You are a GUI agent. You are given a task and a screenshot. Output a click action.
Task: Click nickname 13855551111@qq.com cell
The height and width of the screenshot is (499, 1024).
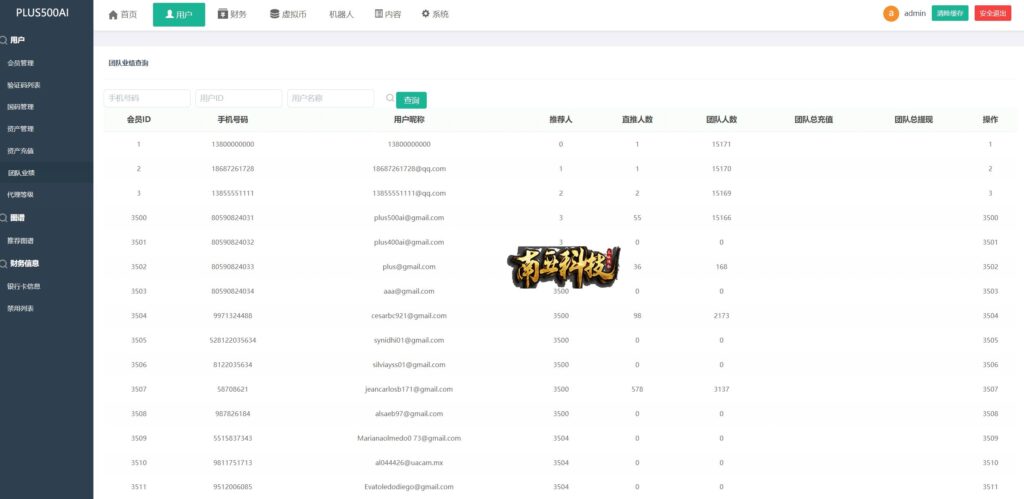[x=409, y=193]
